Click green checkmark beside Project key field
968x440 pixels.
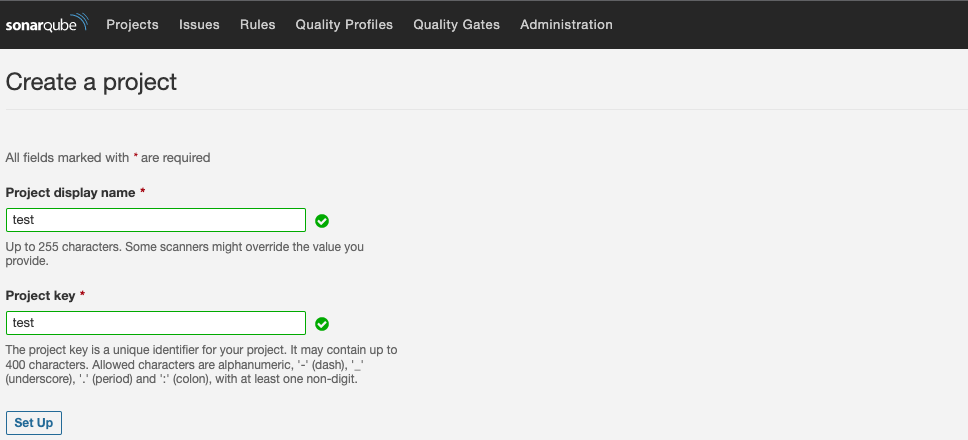pos(322,324)
